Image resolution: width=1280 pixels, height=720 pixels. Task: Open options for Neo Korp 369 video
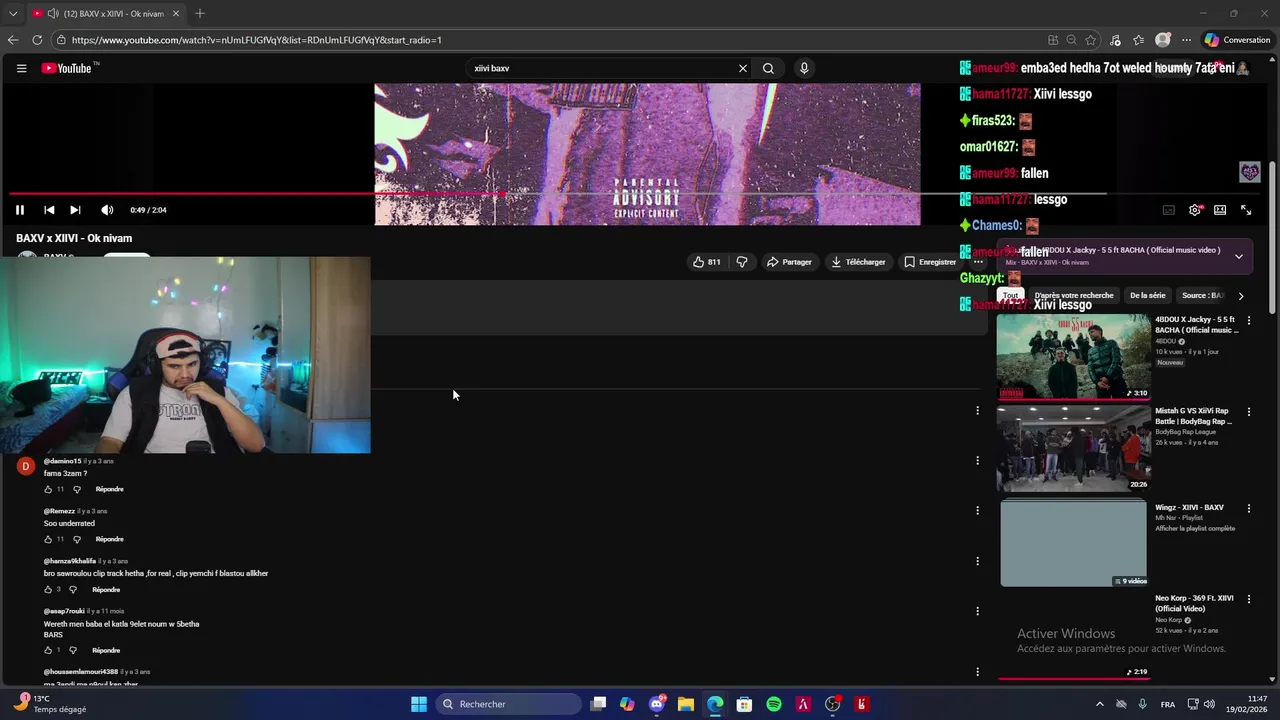pyautogui.click(x=1248, y=599)
